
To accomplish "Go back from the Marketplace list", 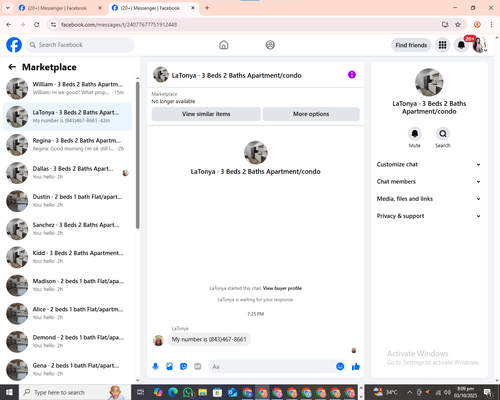I will 12,67.
